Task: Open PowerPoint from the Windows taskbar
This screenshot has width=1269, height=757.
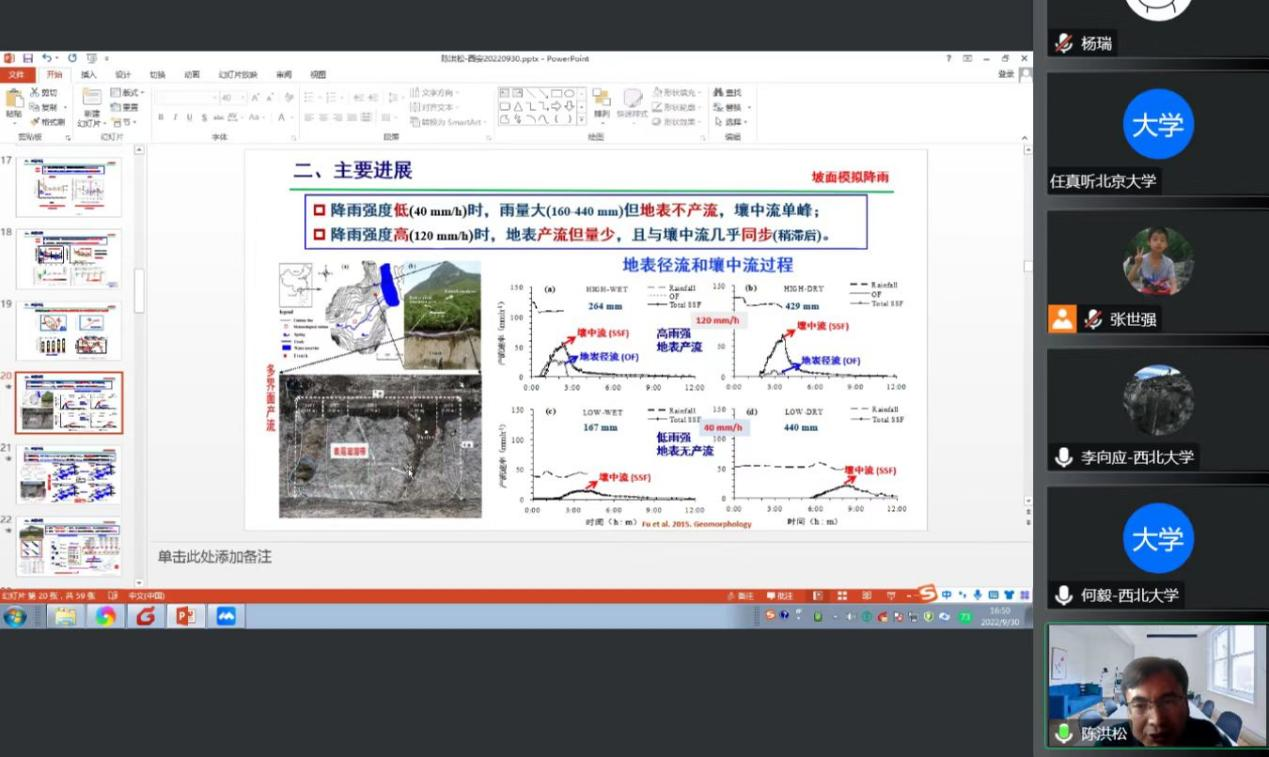Action: click(x=185, y=616)
